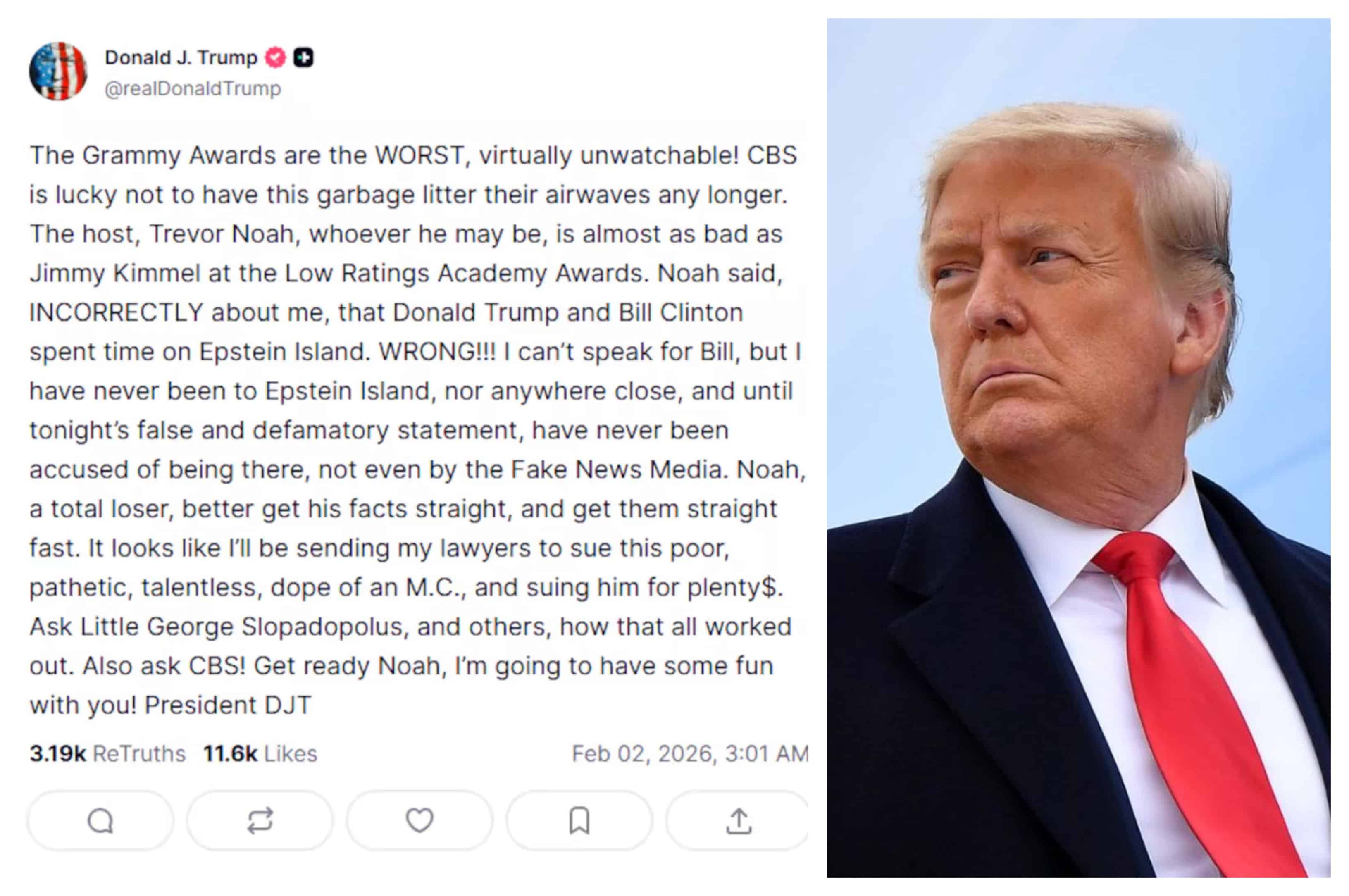Screen dimensions: 1349x896
Task: Click "Trevor Noah" in the post text
Action: [222, 234]
